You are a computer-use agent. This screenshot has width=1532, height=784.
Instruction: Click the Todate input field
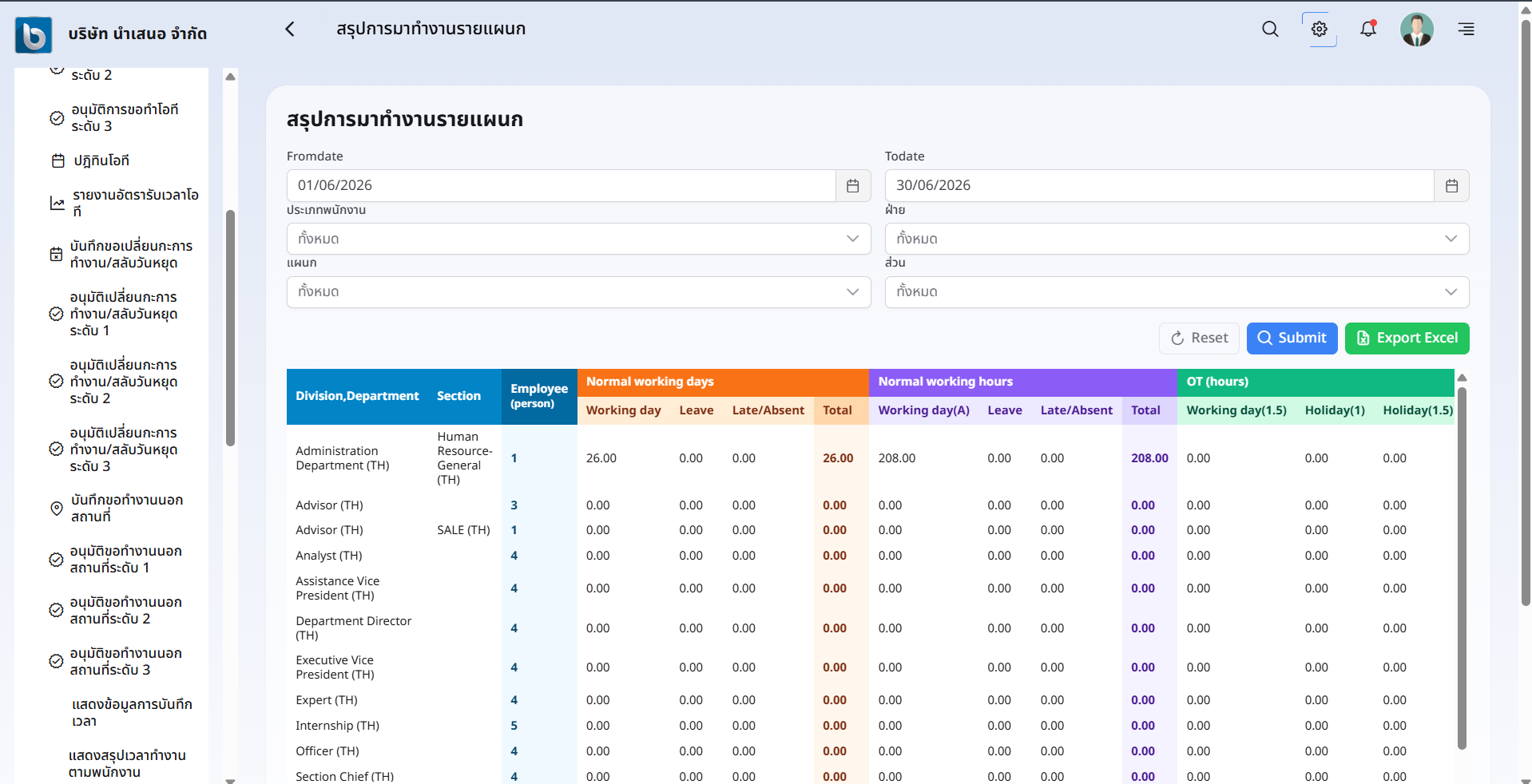pyautogui.click(x=1159, y=186)
